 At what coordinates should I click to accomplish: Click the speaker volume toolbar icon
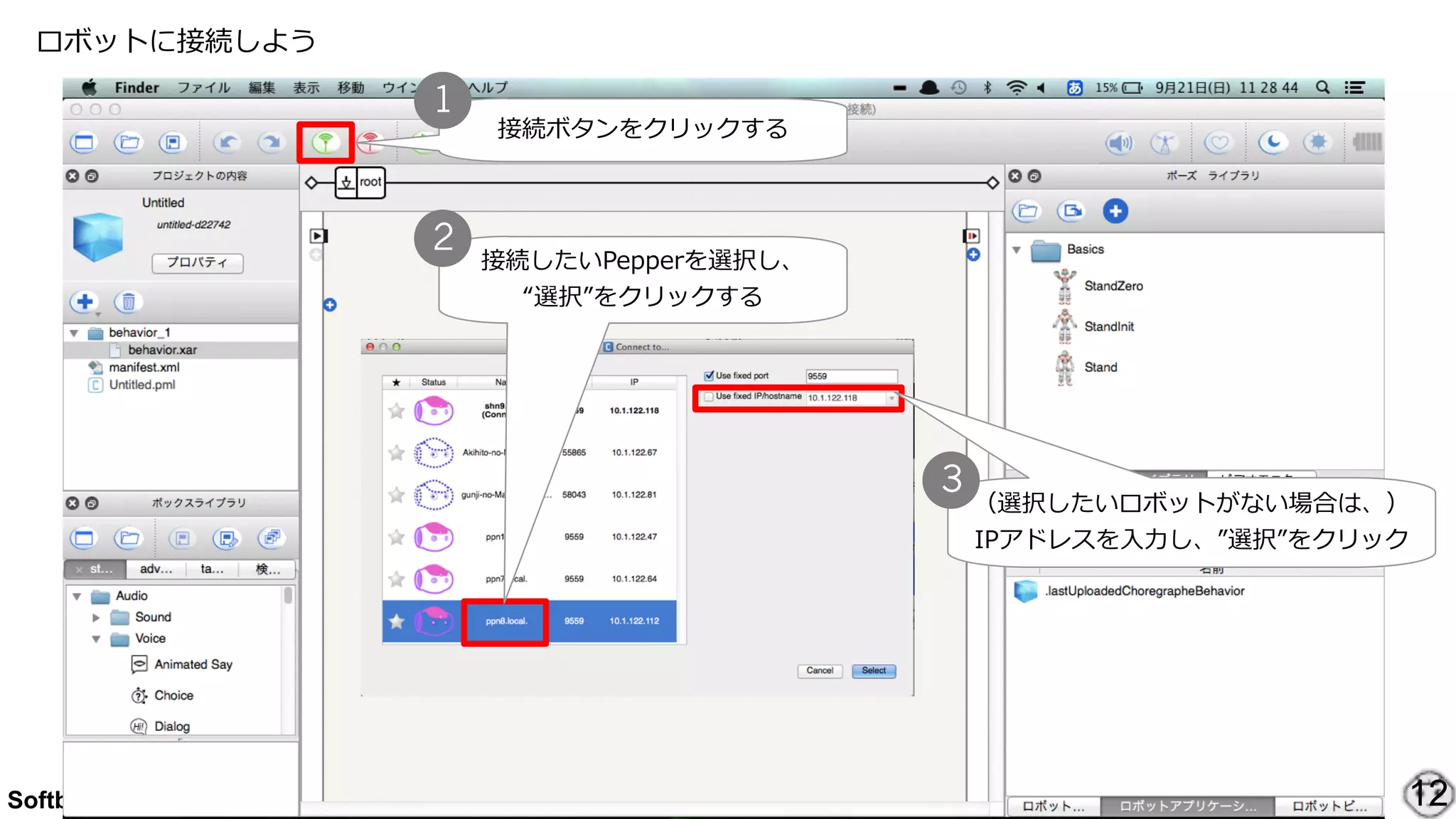(x=1120, y=143)
